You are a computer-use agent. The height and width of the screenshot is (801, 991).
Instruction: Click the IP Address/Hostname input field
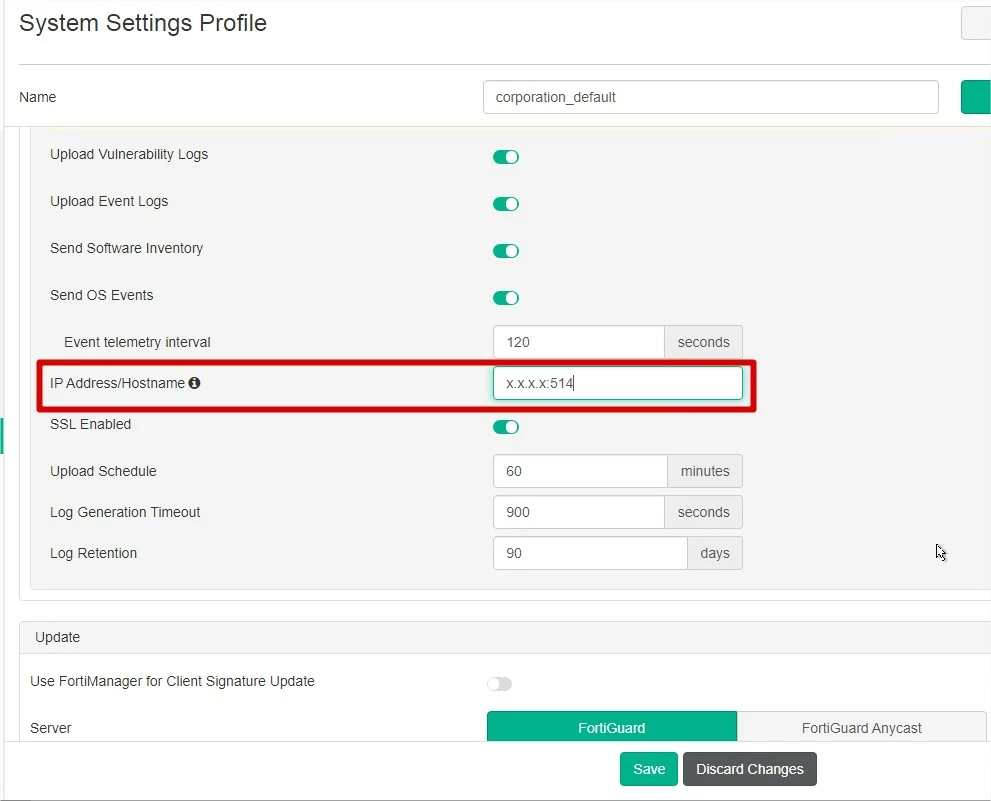point(617,383)
